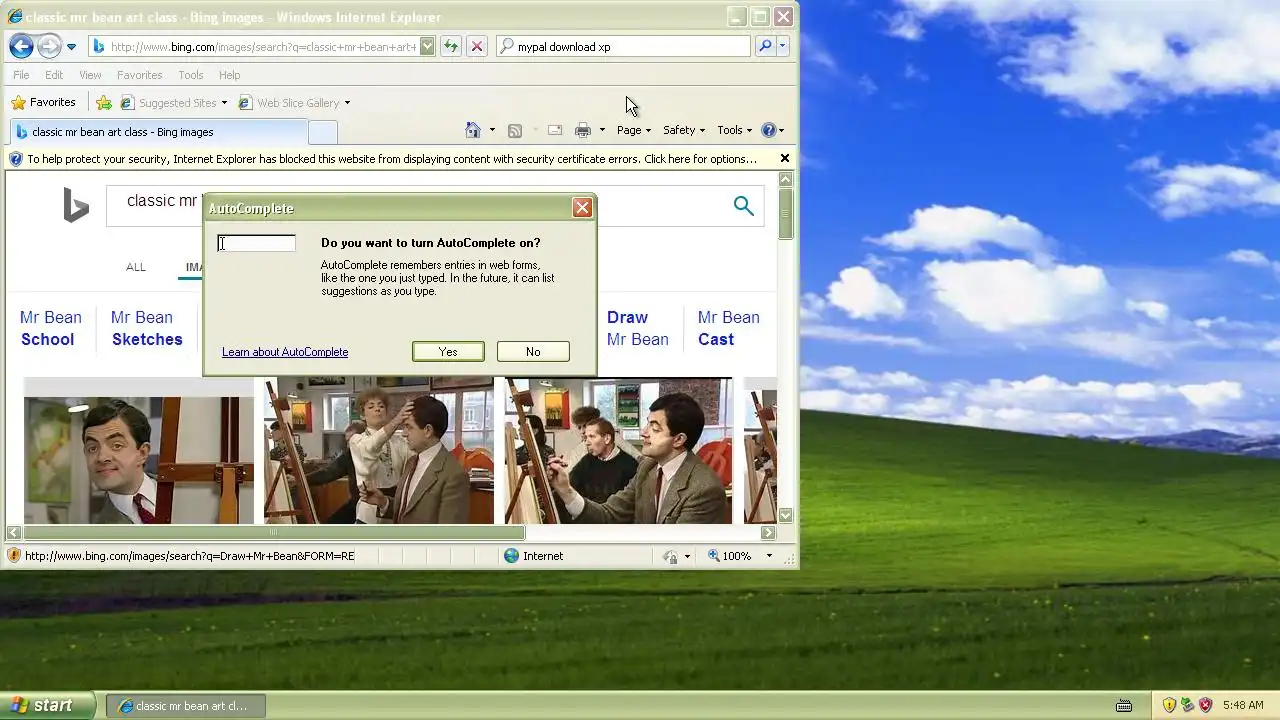Click the Bing logo
This screenshot has height=720, width=1280.
click(76, 206)
